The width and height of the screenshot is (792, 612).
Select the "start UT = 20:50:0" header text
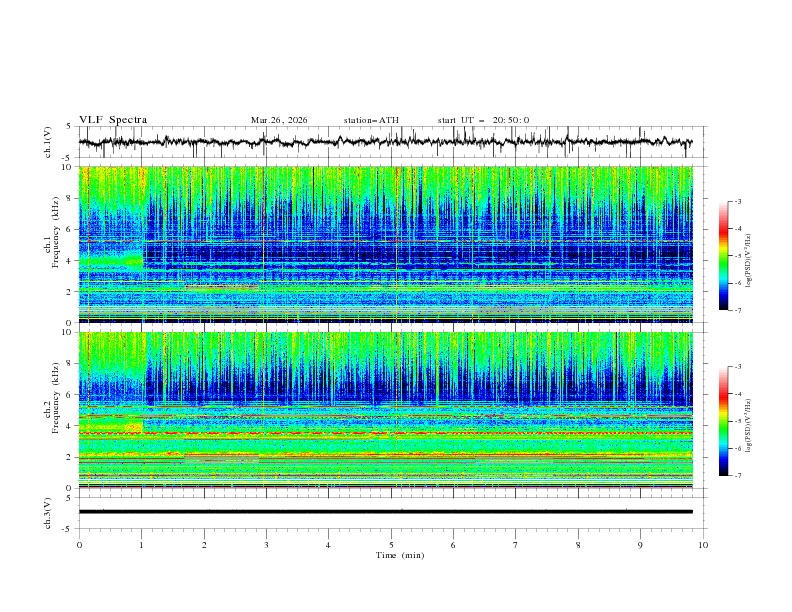pyautogui.click(x=483, y=120)
